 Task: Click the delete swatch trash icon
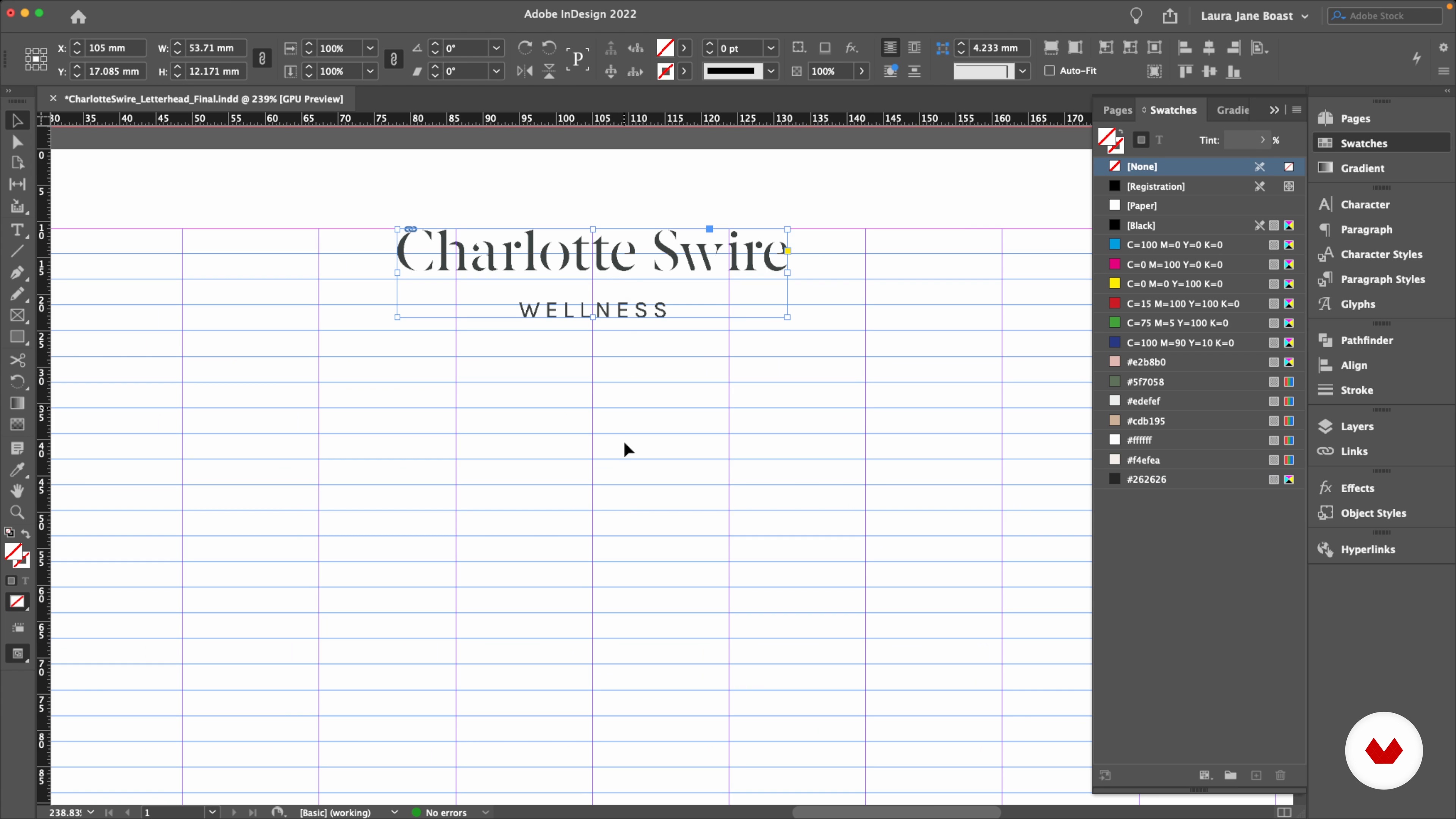(x=1281, y=775)
